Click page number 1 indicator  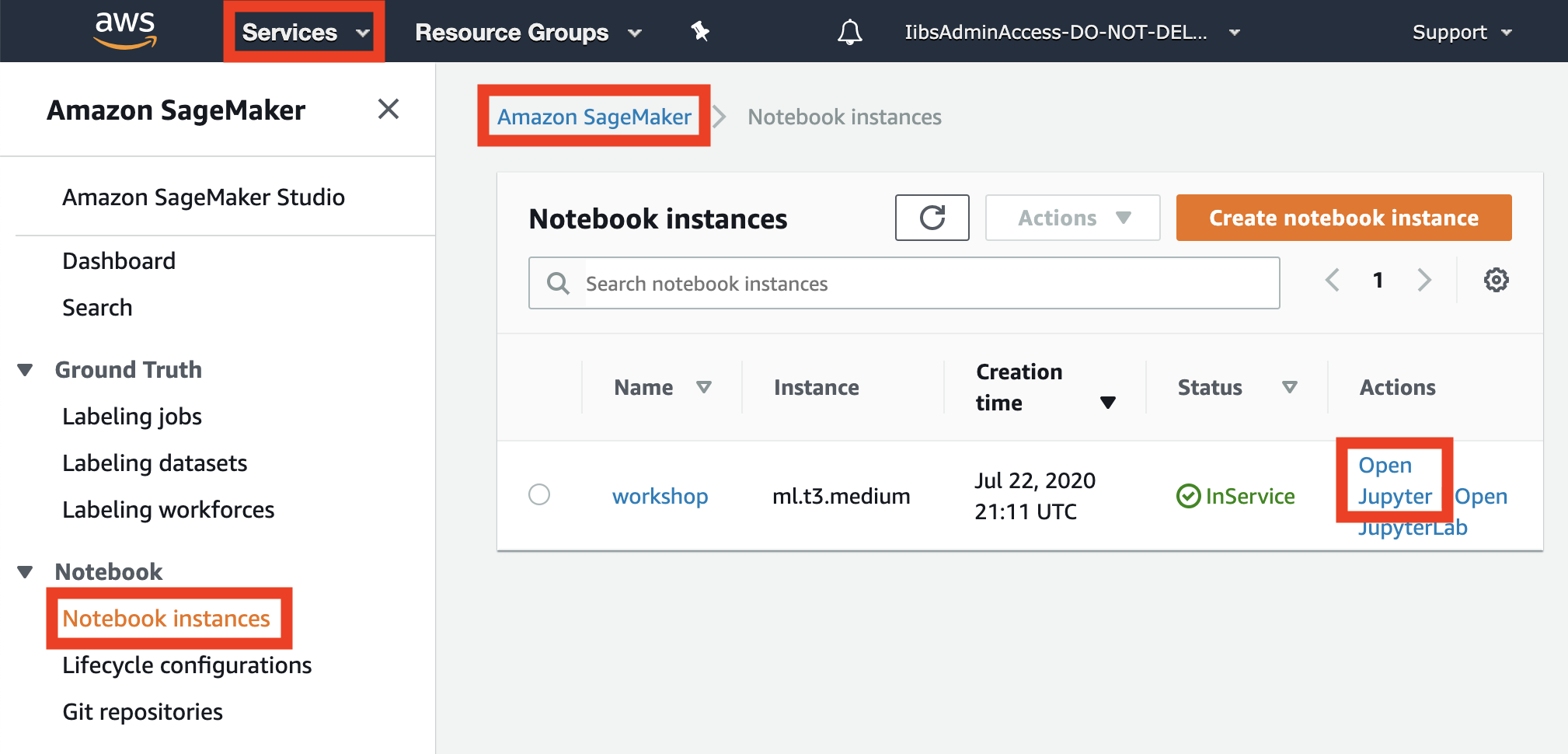tap(1378, 280)
